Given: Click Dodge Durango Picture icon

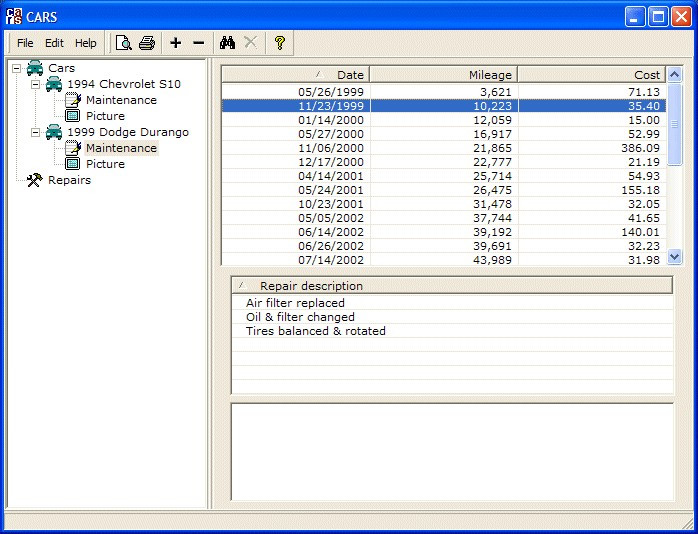Looking at the screenshot, I should pos(73,164).
